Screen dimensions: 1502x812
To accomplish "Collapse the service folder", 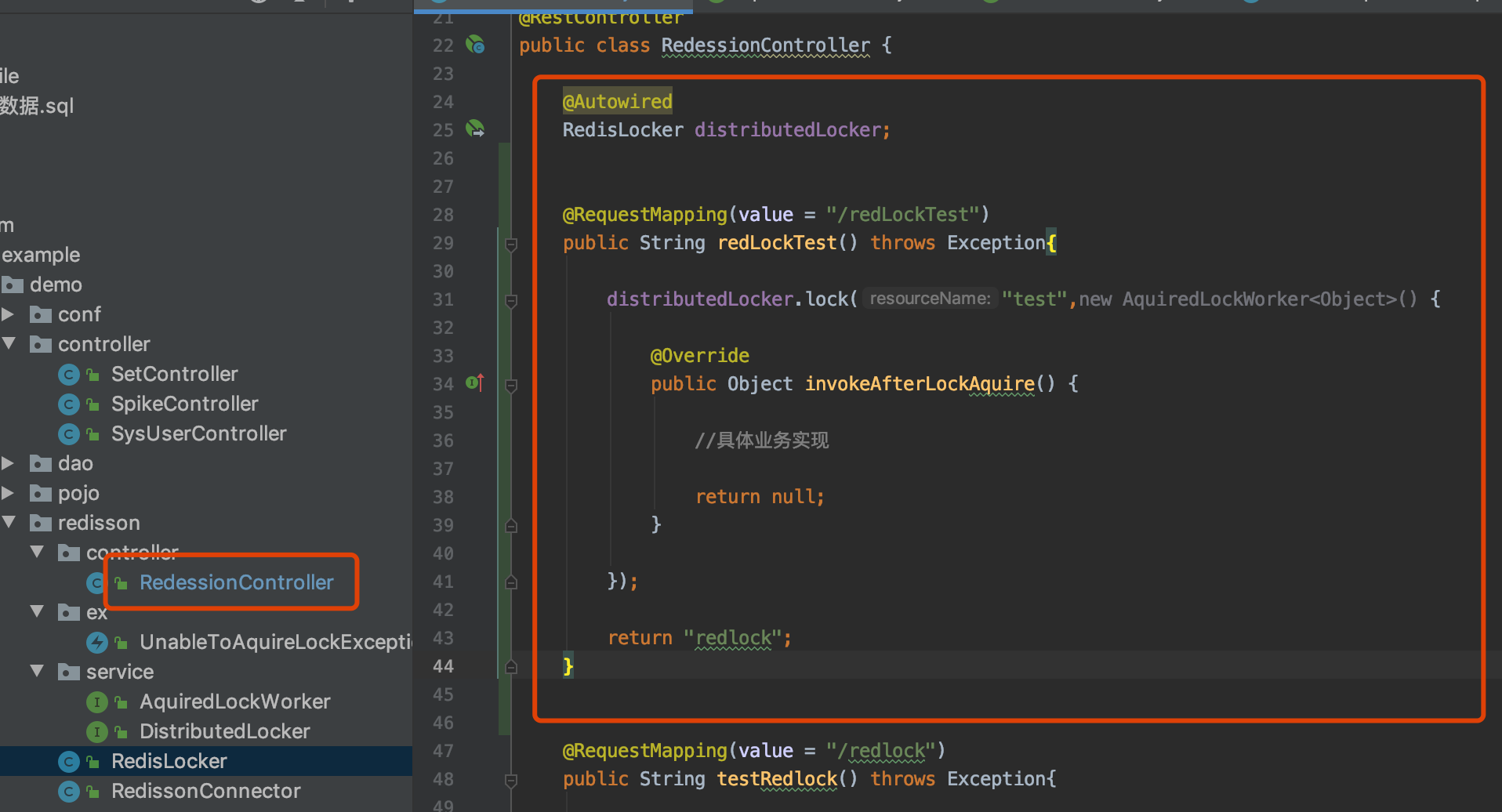I will coord(37,672).
